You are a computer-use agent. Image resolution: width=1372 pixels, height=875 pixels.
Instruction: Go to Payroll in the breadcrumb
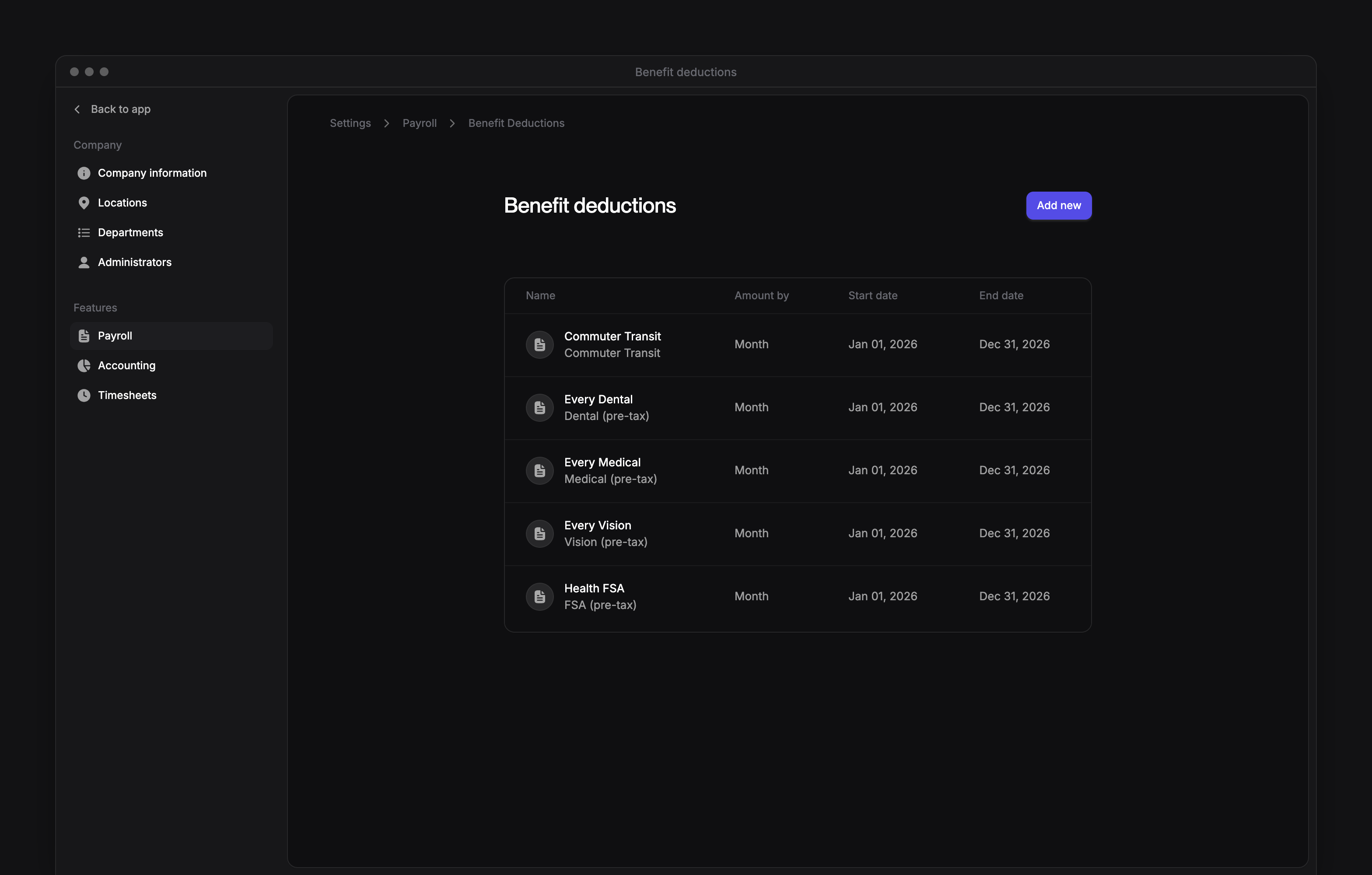[x=420, y=123]
